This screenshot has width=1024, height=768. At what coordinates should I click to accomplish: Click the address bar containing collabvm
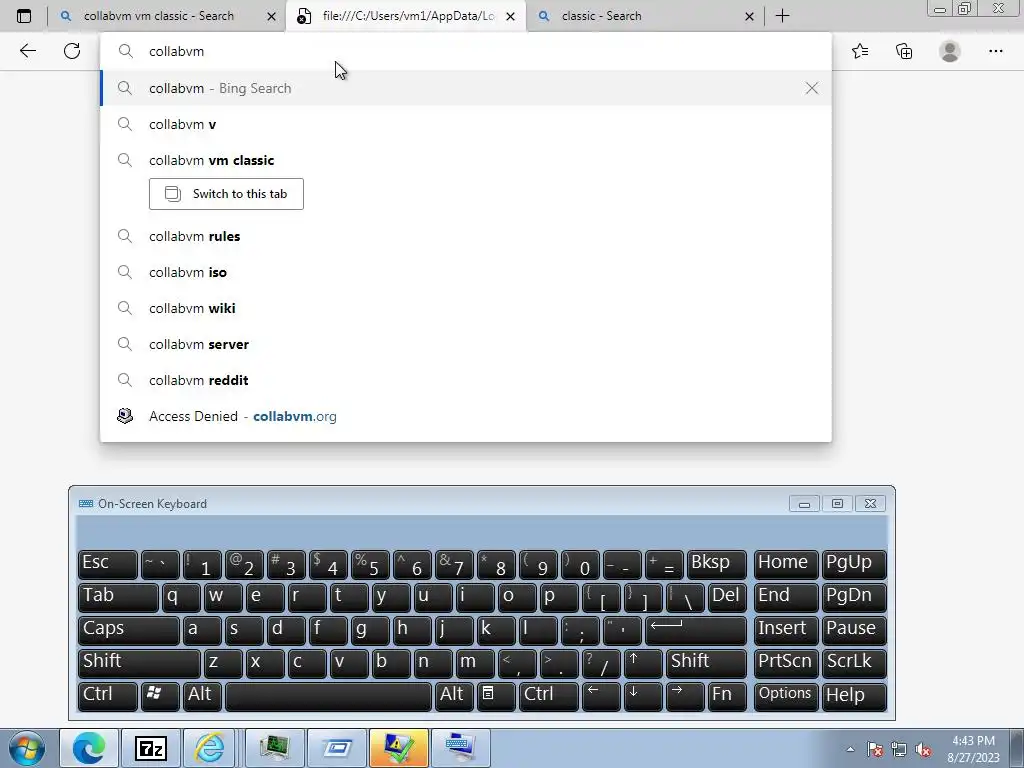coord(466,51)
